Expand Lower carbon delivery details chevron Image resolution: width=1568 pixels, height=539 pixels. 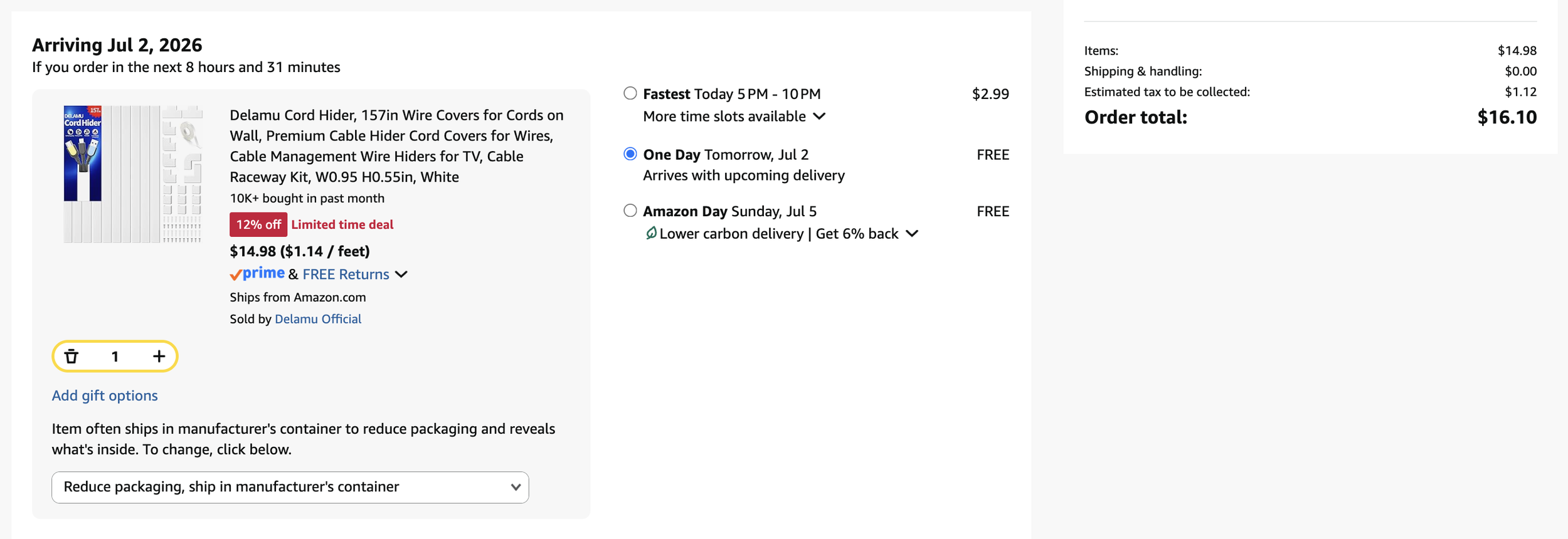coord(913,234)
